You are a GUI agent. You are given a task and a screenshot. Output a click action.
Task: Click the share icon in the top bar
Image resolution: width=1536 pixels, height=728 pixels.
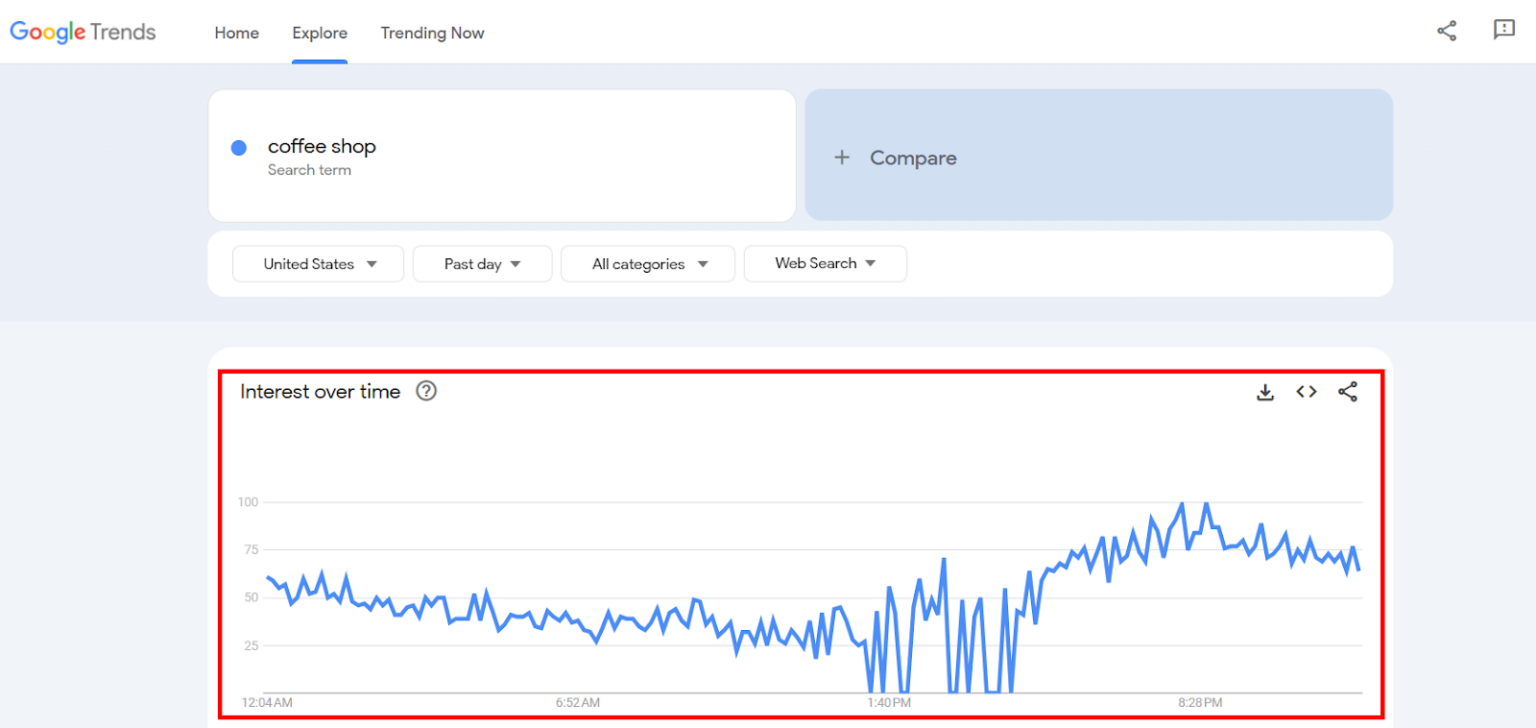coord(1447,31)
